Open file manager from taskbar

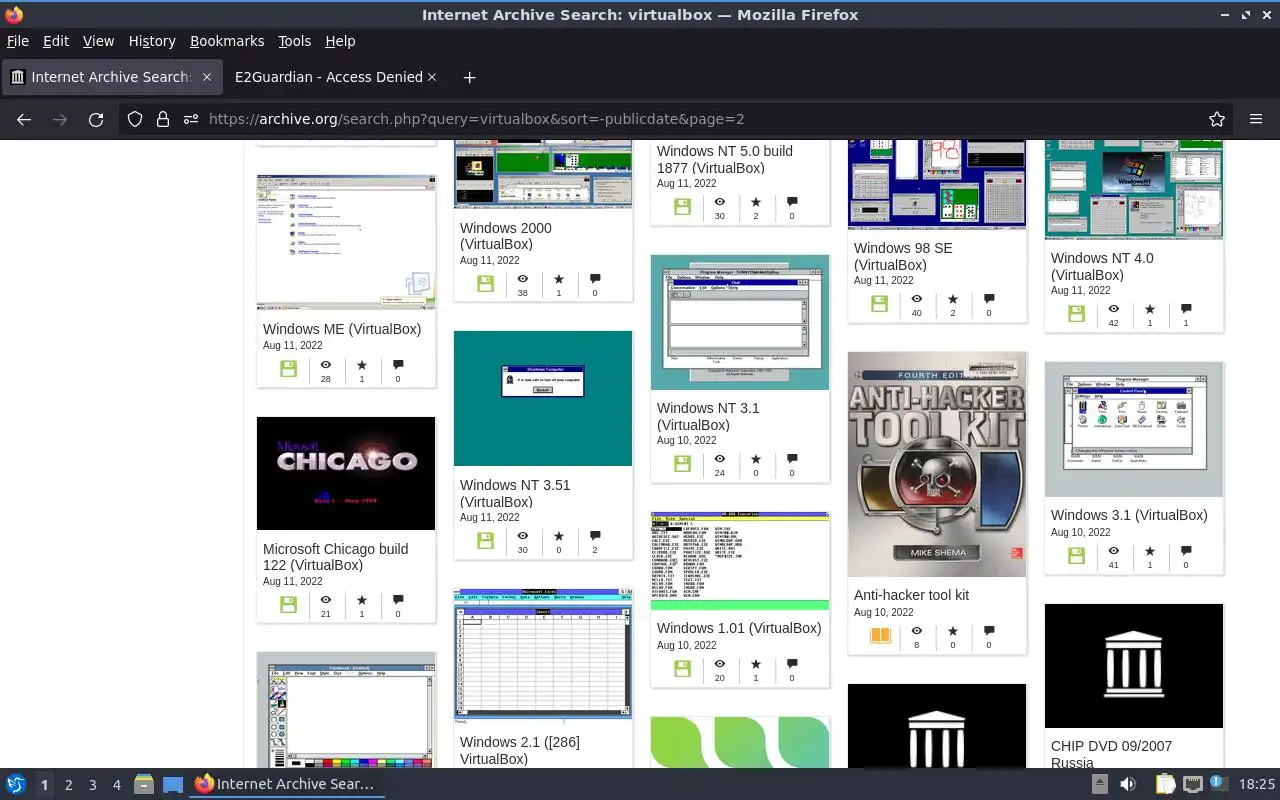144,784
